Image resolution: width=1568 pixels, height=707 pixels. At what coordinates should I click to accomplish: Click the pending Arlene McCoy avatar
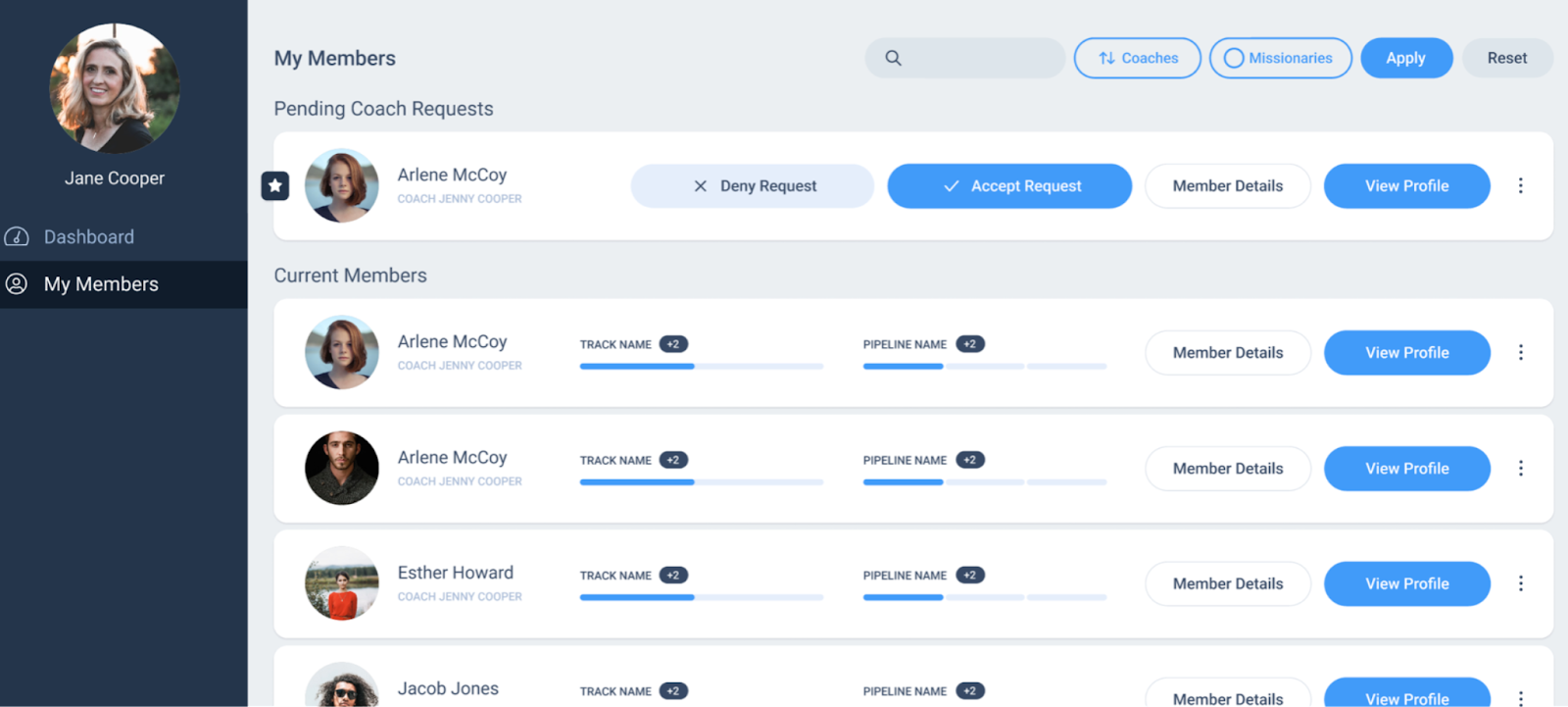[342, 185]
